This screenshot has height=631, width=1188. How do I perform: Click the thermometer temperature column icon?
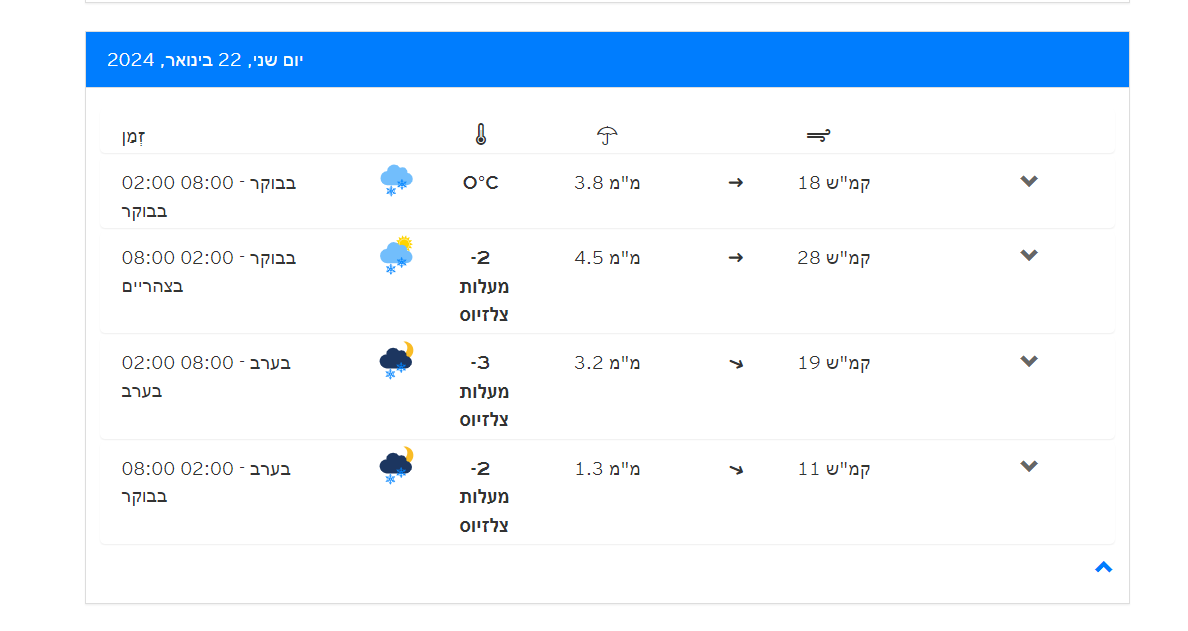[480, 135]
